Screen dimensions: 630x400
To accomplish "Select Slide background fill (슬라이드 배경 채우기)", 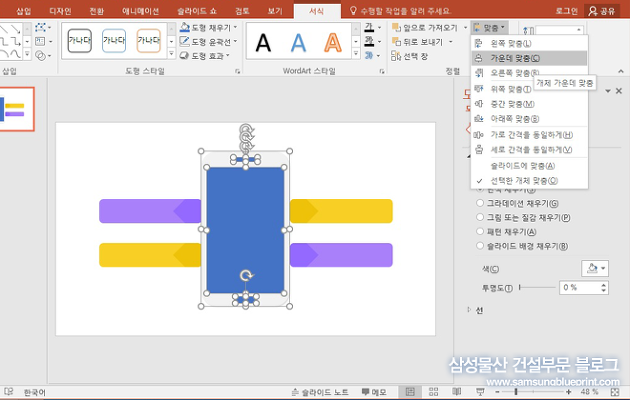I will tap(480, 246).
